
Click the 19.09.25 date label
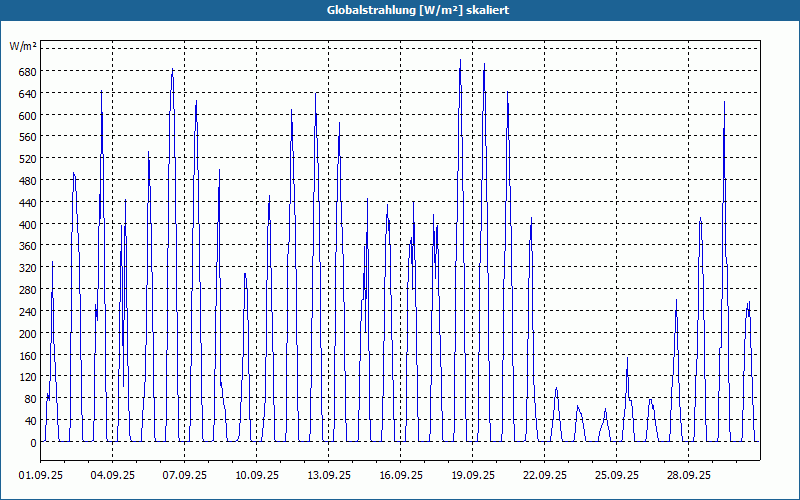pyautogui.click(x=472, y=476)
